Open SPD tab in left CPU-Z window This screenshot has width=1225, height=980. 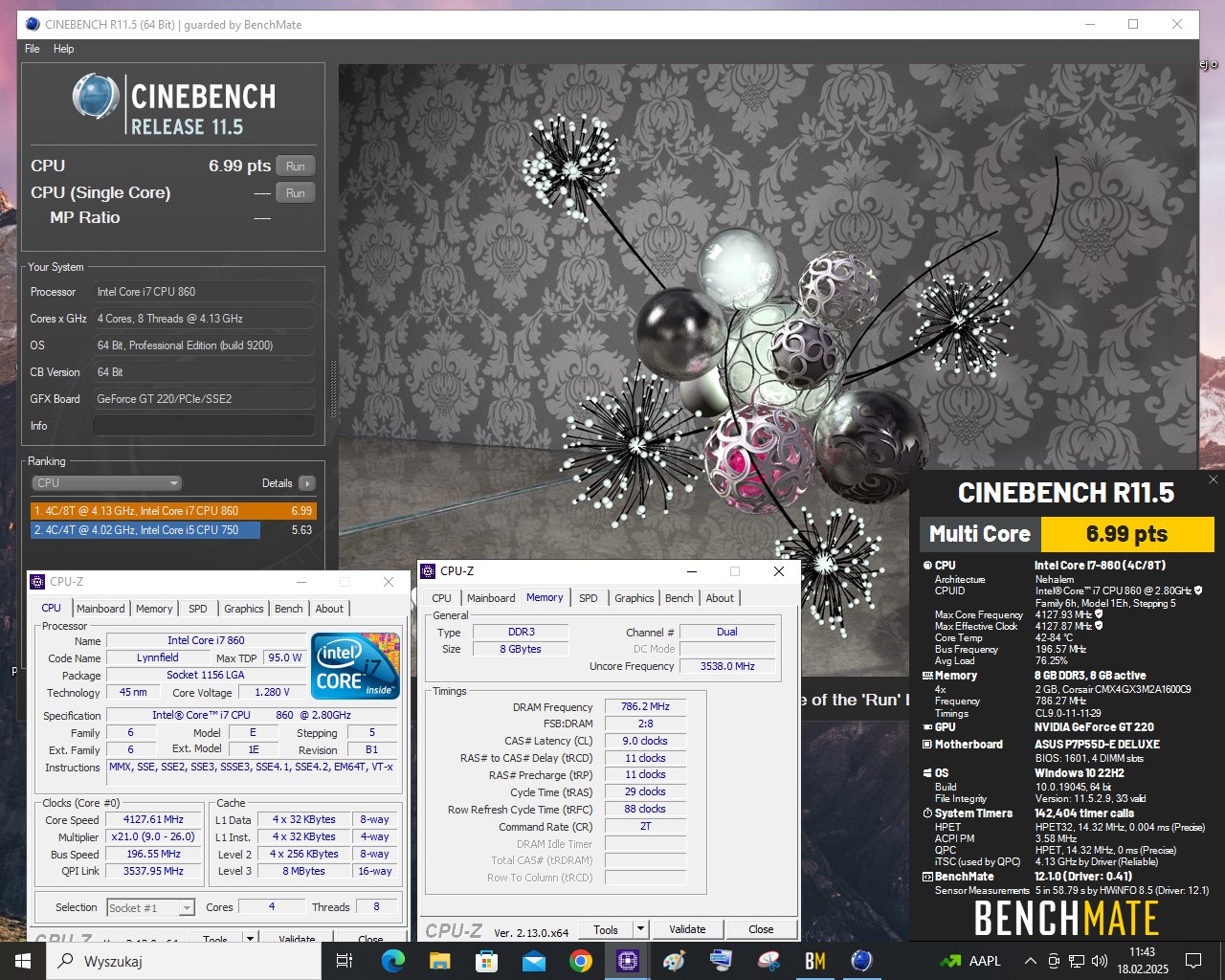[198, 609]
